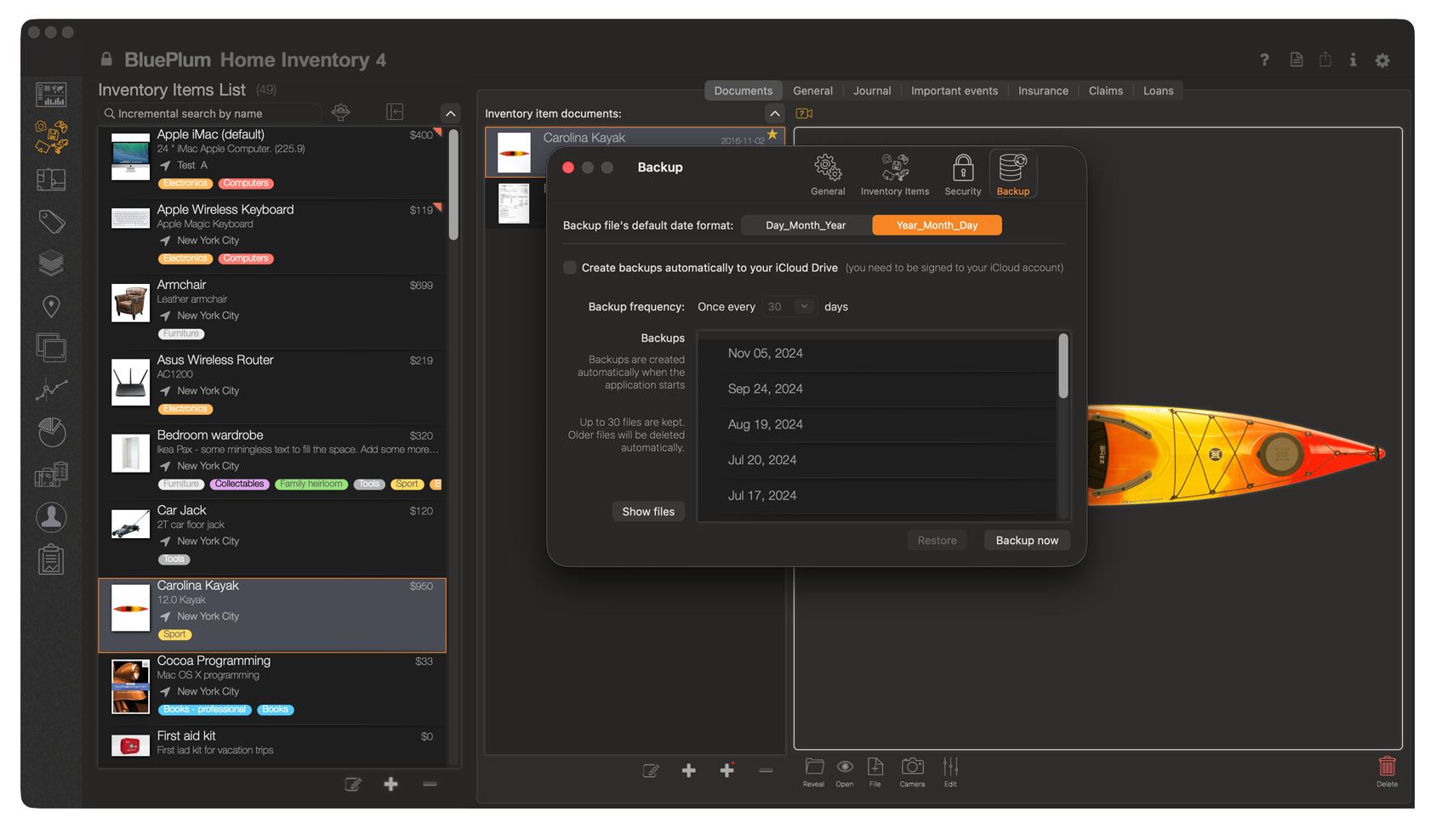This screenshot has width=1453, height=840.
Task: Click Show files in Backup dialog
Action: click(648, 511)
